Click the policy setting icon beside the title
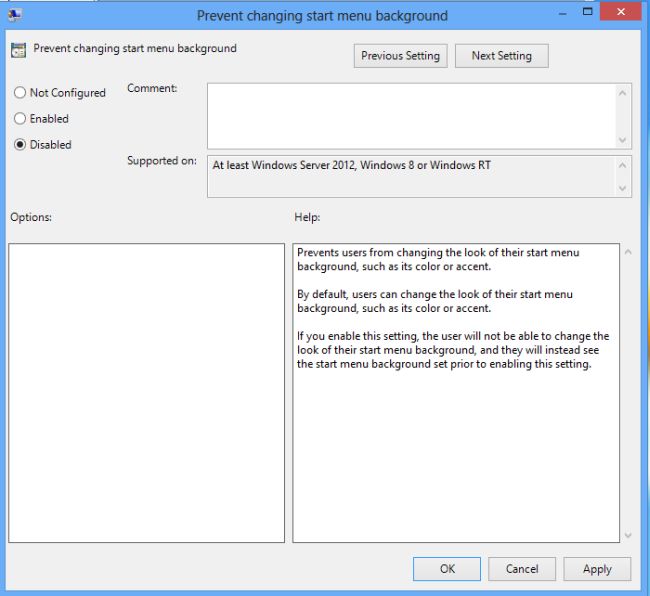Screen dimensions: 650x596 [x=18, y=50]
